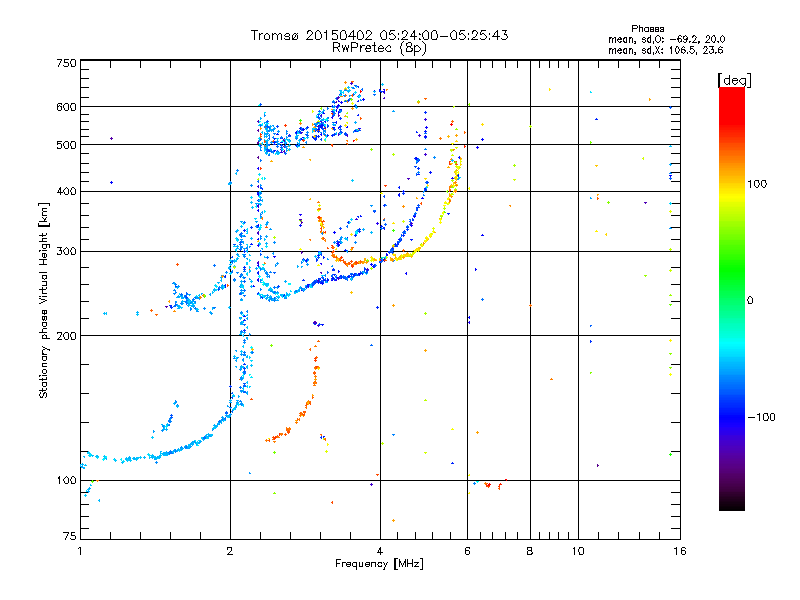
Task: Click the colorbar '100' tick label
Action: [757, 184]
